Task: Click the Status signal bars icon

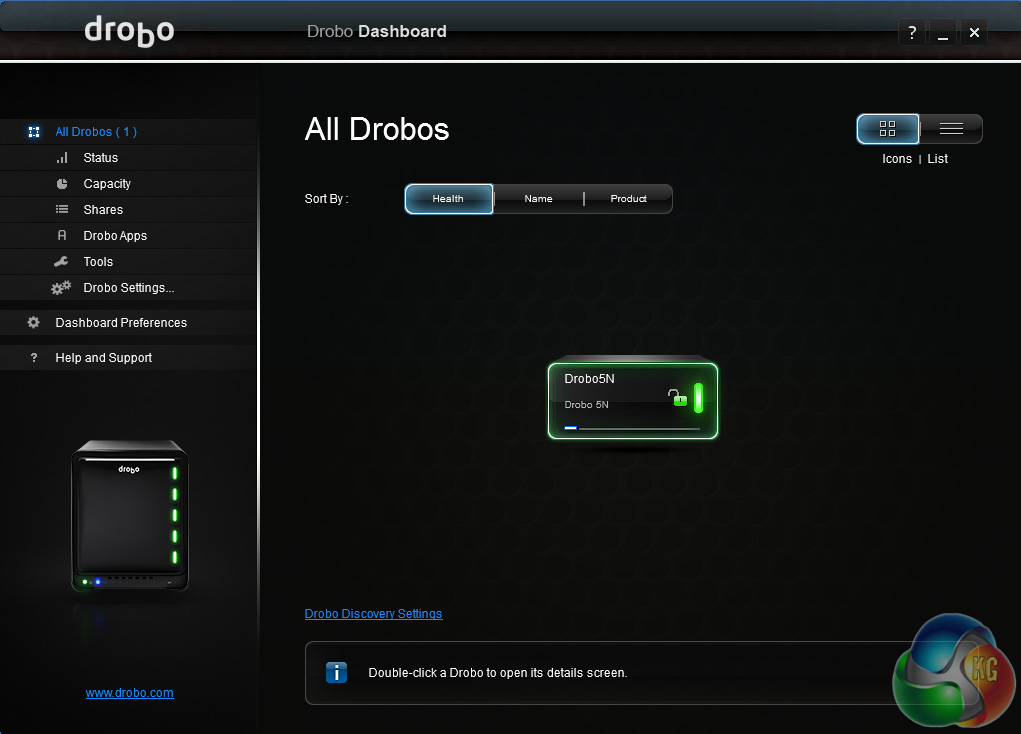Action: 62,158
